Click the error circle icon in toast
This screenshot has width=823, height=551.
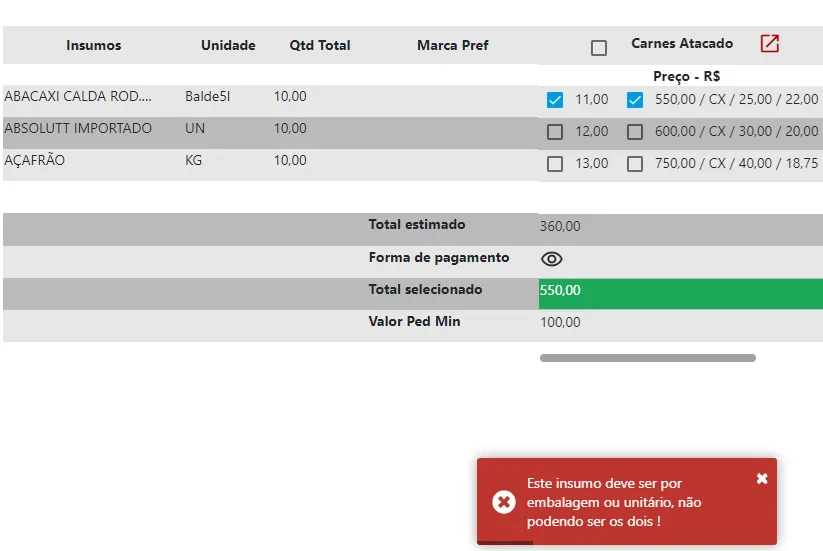503,502
